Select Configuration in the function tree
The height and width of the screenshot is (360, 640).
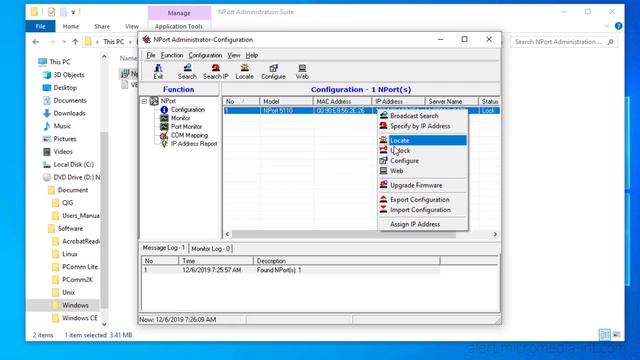pos(187,109)
